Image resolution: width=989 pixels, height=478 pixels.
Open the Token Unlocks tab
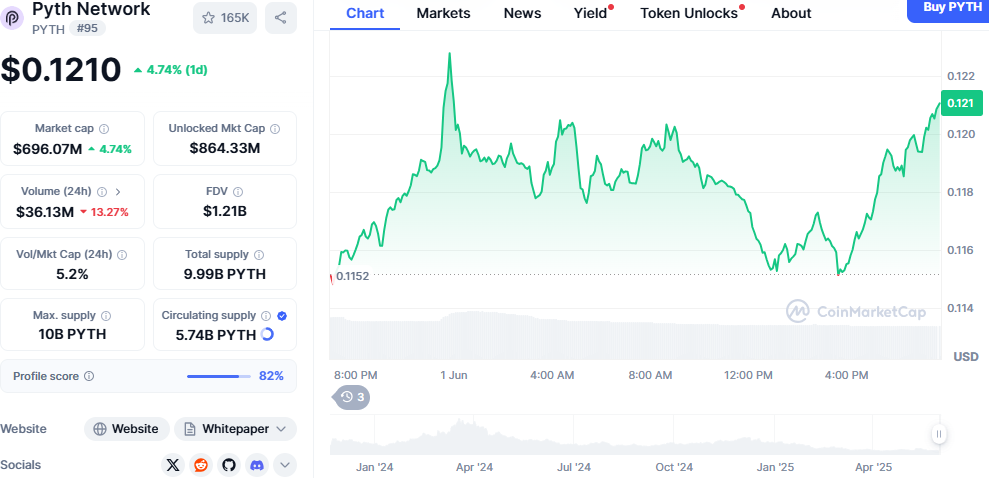(x=689, y=13)
